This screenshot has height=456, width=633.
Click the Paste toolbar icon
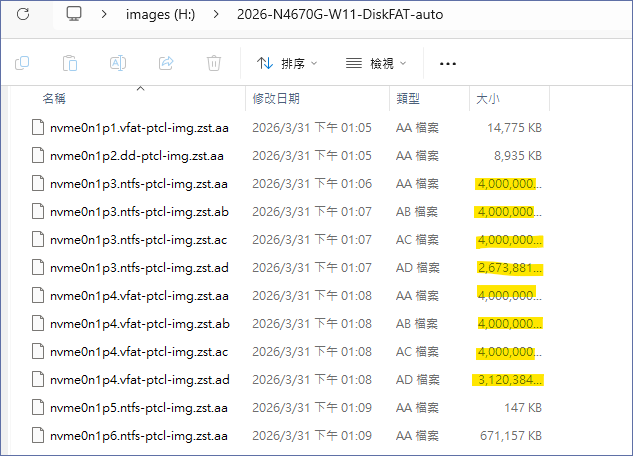click(x=70, y=63)
